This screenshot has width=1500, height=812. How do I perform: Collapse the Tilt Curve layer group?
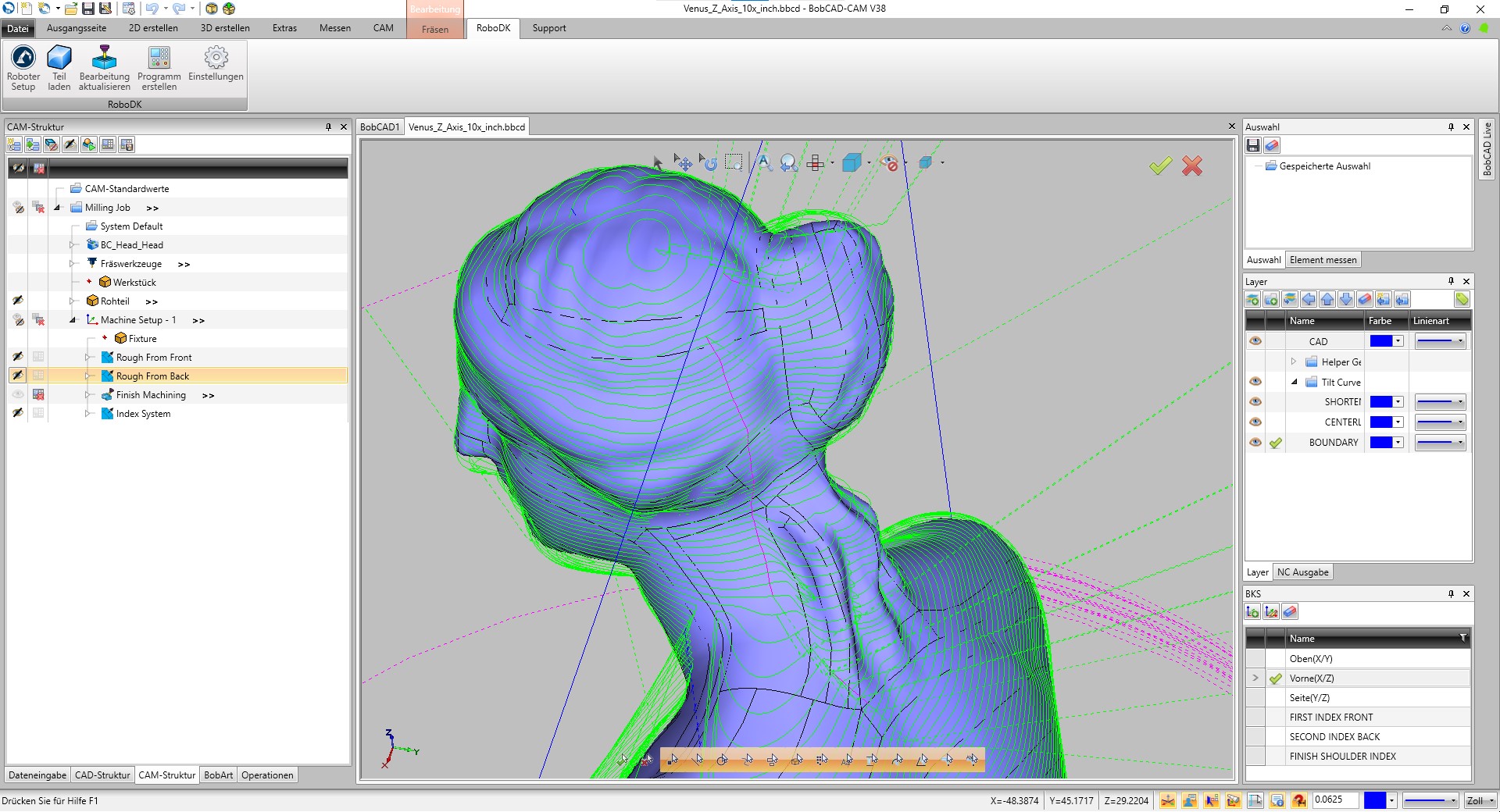pos(1295,382)
